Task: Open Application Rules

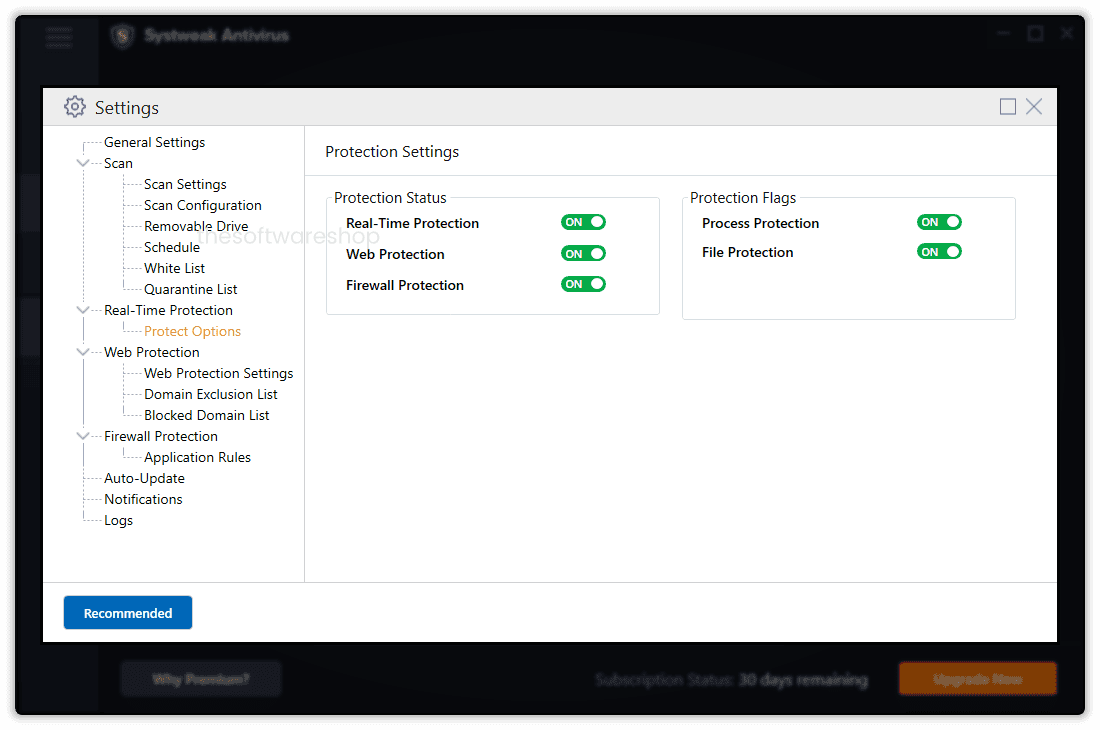Action: click(x=197, y=458)
